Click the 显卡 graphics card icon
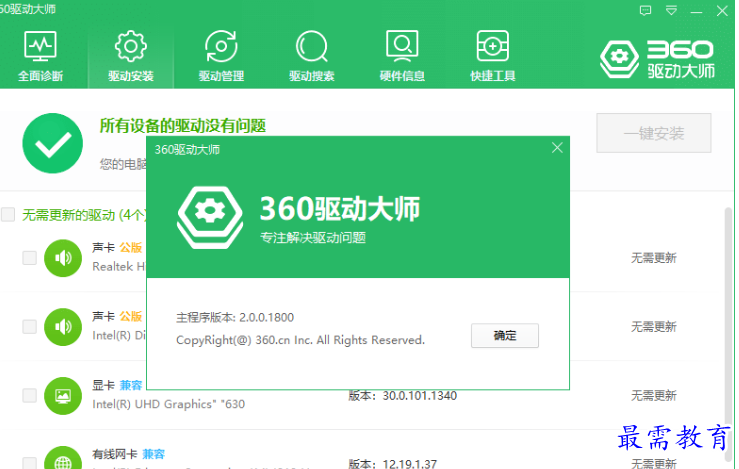The width and height of the screenshot is (739, 469). [63, 395]
